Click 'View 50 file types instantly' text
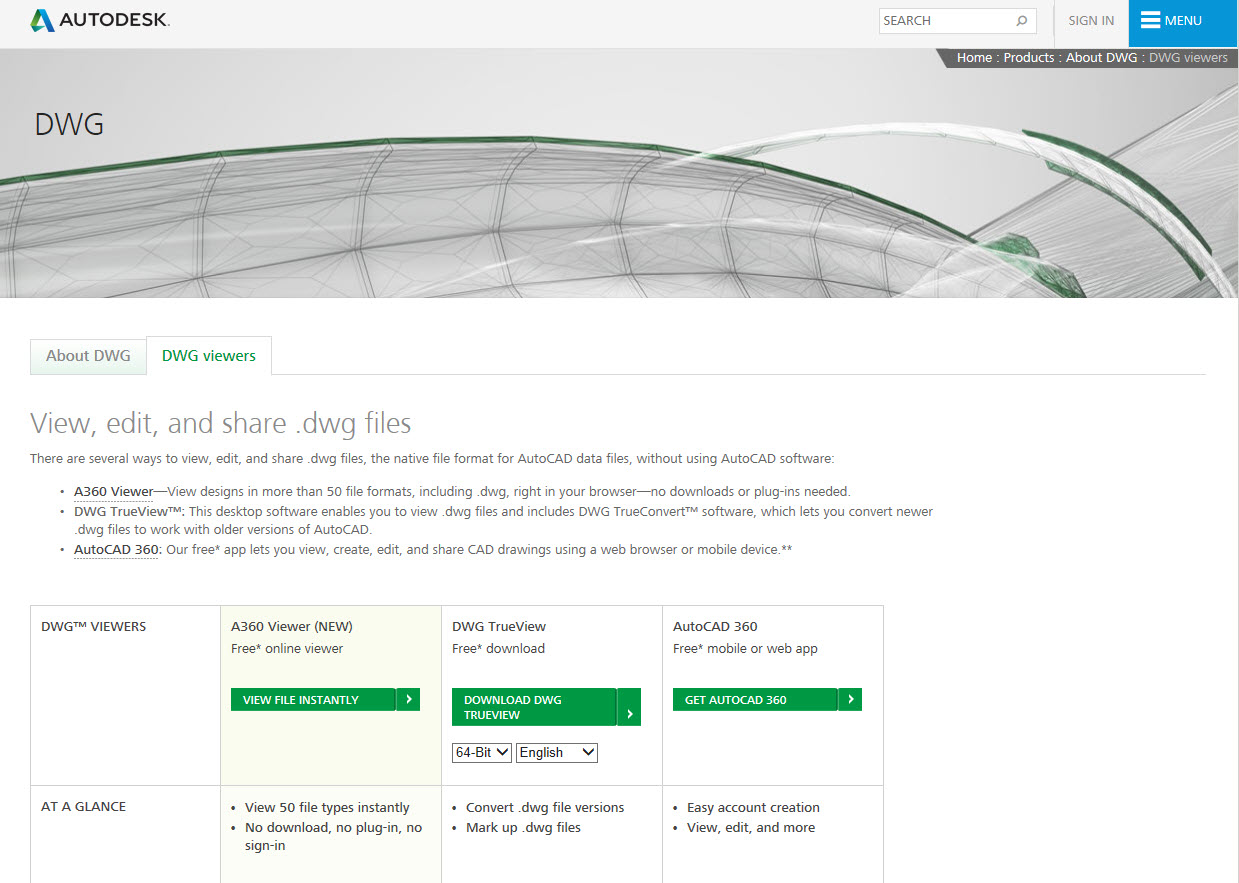The height and width of the screenshot is (883, 1239). [327, 807]
